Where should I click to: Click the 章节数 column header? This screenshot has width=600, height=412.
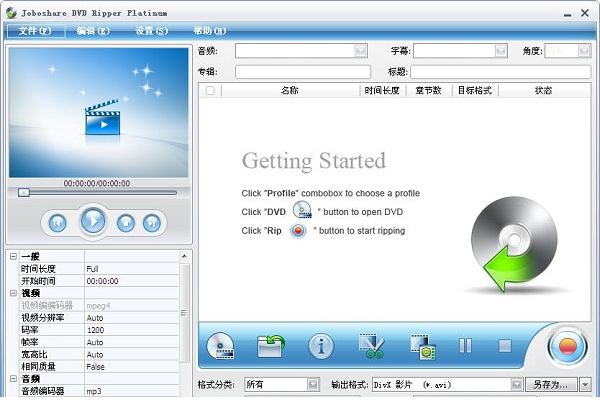click(429, 91)
